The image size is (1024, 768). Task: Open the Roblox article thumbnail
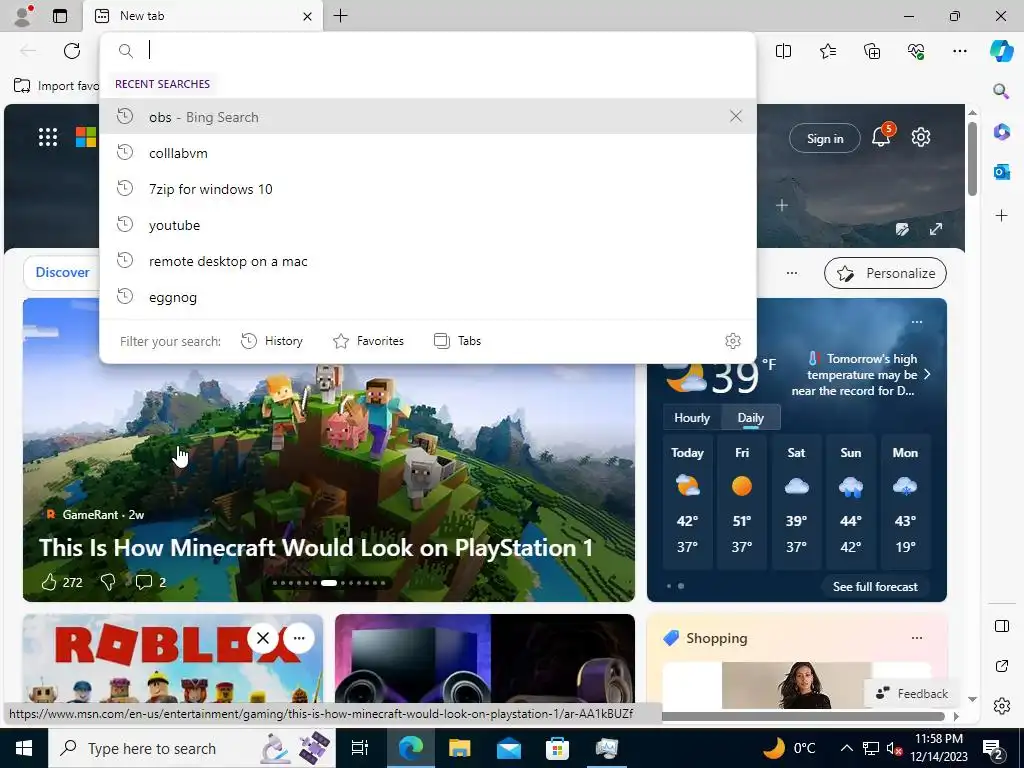click(x=172, y=658)
